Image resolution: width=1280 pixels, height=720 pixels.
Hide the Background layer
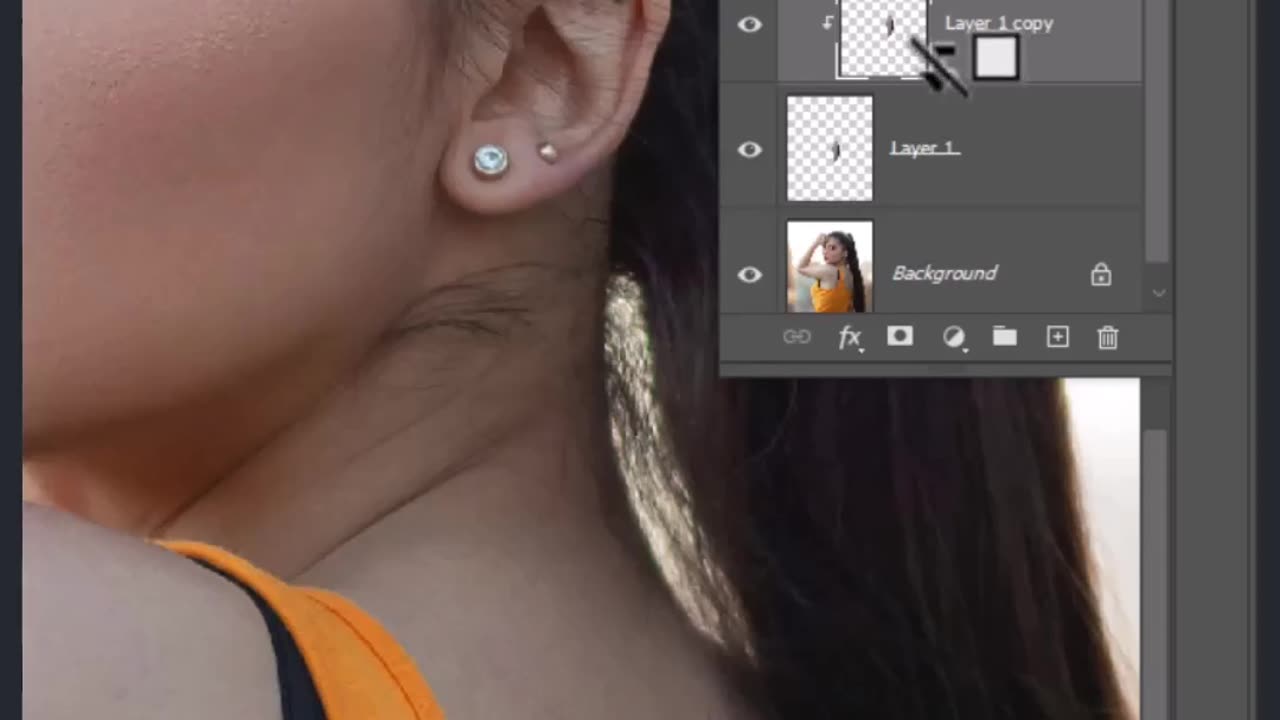point(749,275)
